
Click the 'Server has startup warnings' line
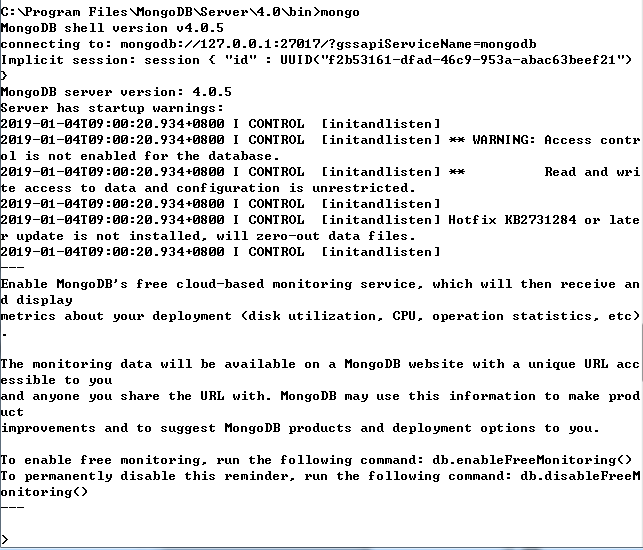[x=112, y=108]
